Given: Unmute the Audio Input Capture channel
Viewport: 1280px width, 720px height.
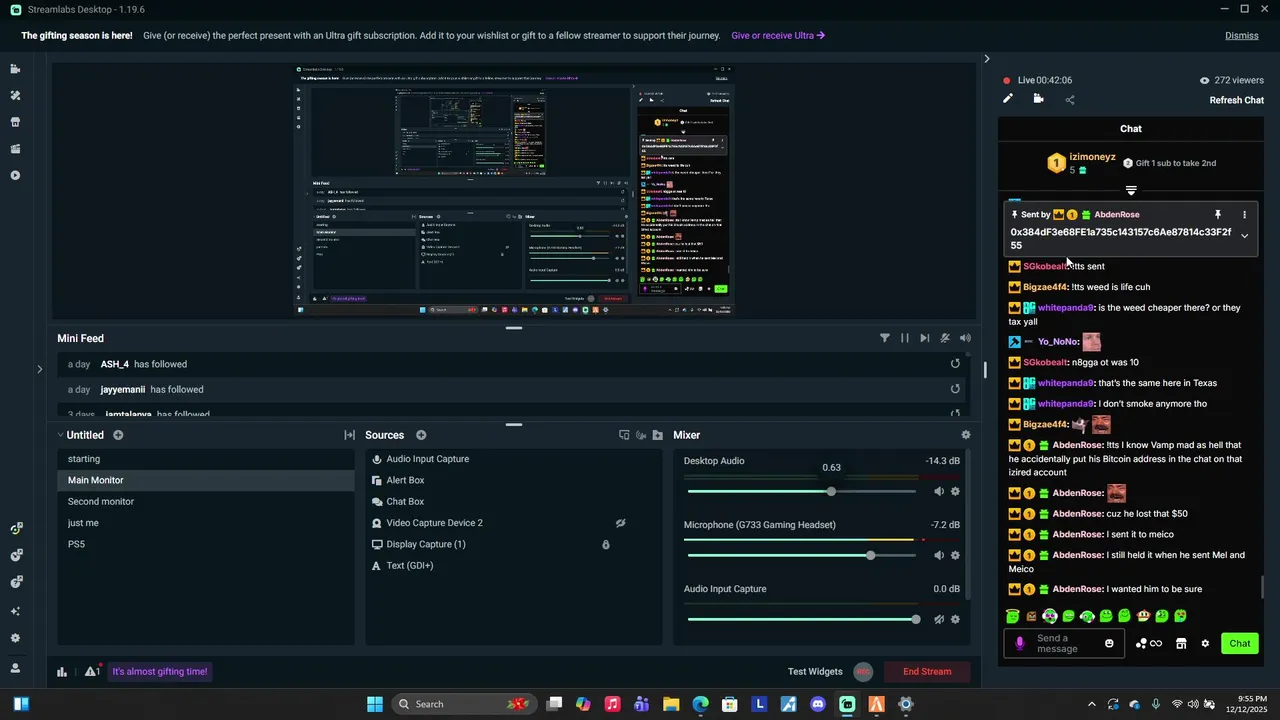Looking at the screenshot, I should point(939,619).
